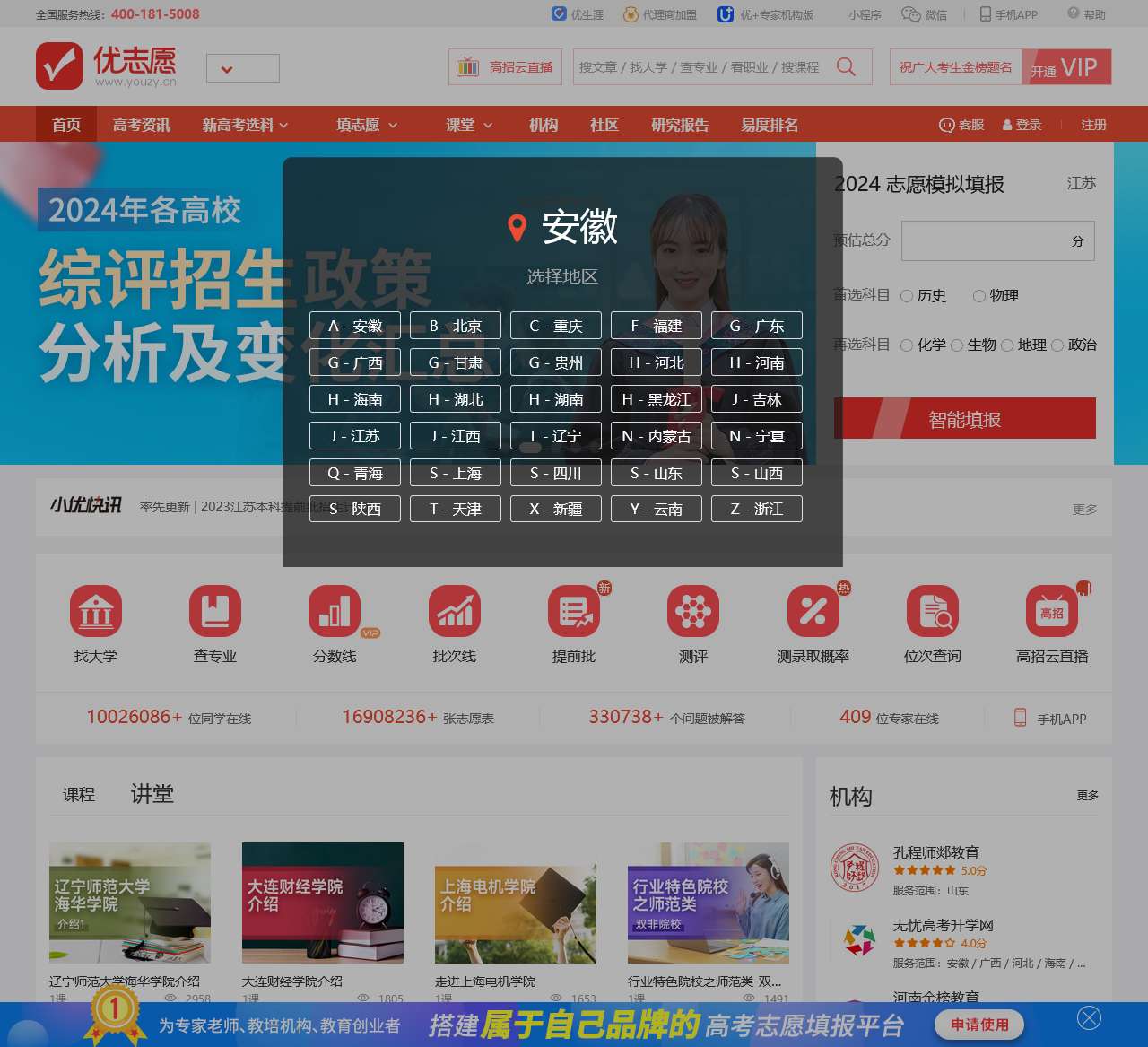Click the 孔程师郊教育 round logo

(855, 868)
